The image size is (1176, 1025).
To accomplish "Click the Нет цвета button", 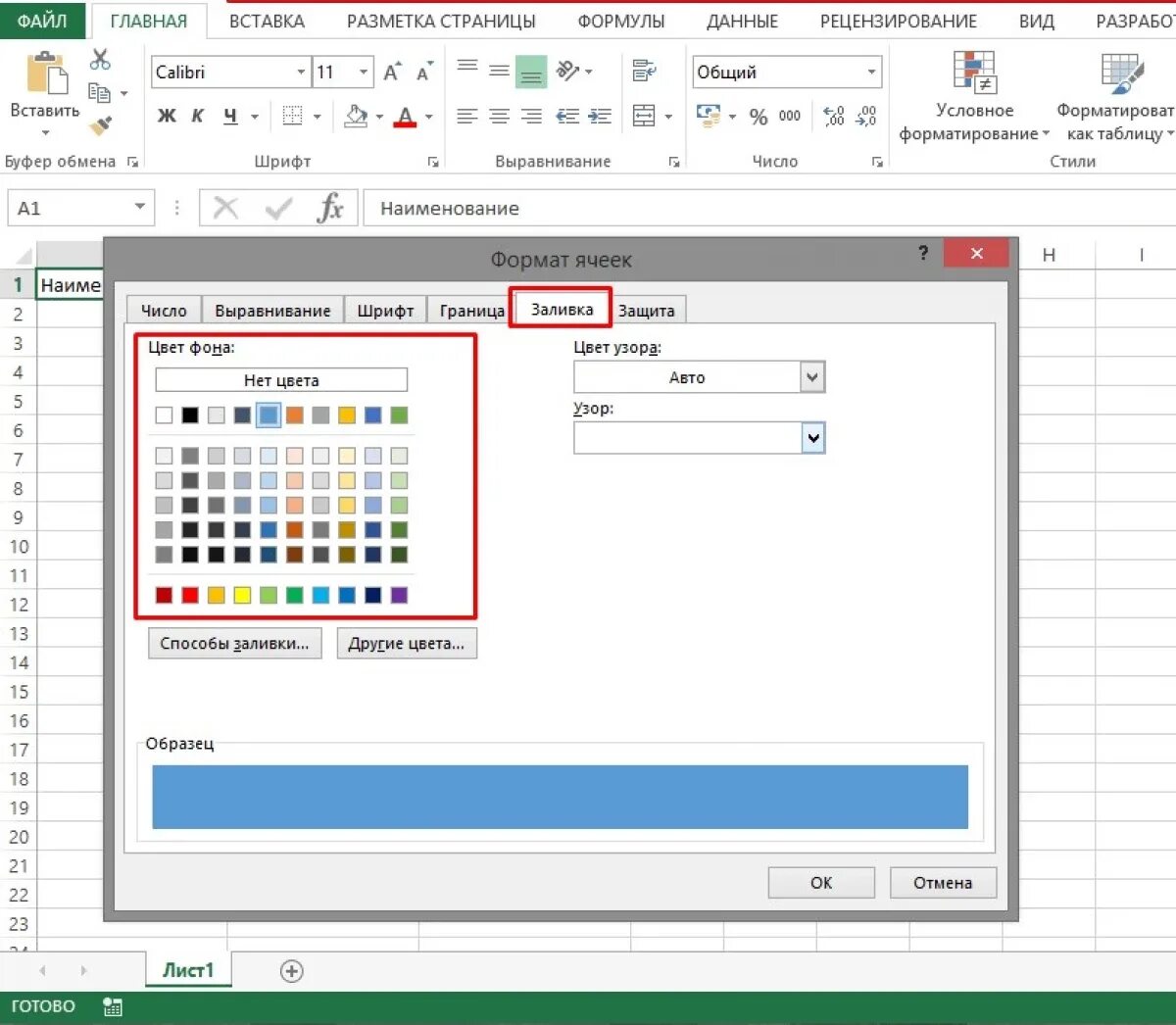I will [x=281, y=380].
